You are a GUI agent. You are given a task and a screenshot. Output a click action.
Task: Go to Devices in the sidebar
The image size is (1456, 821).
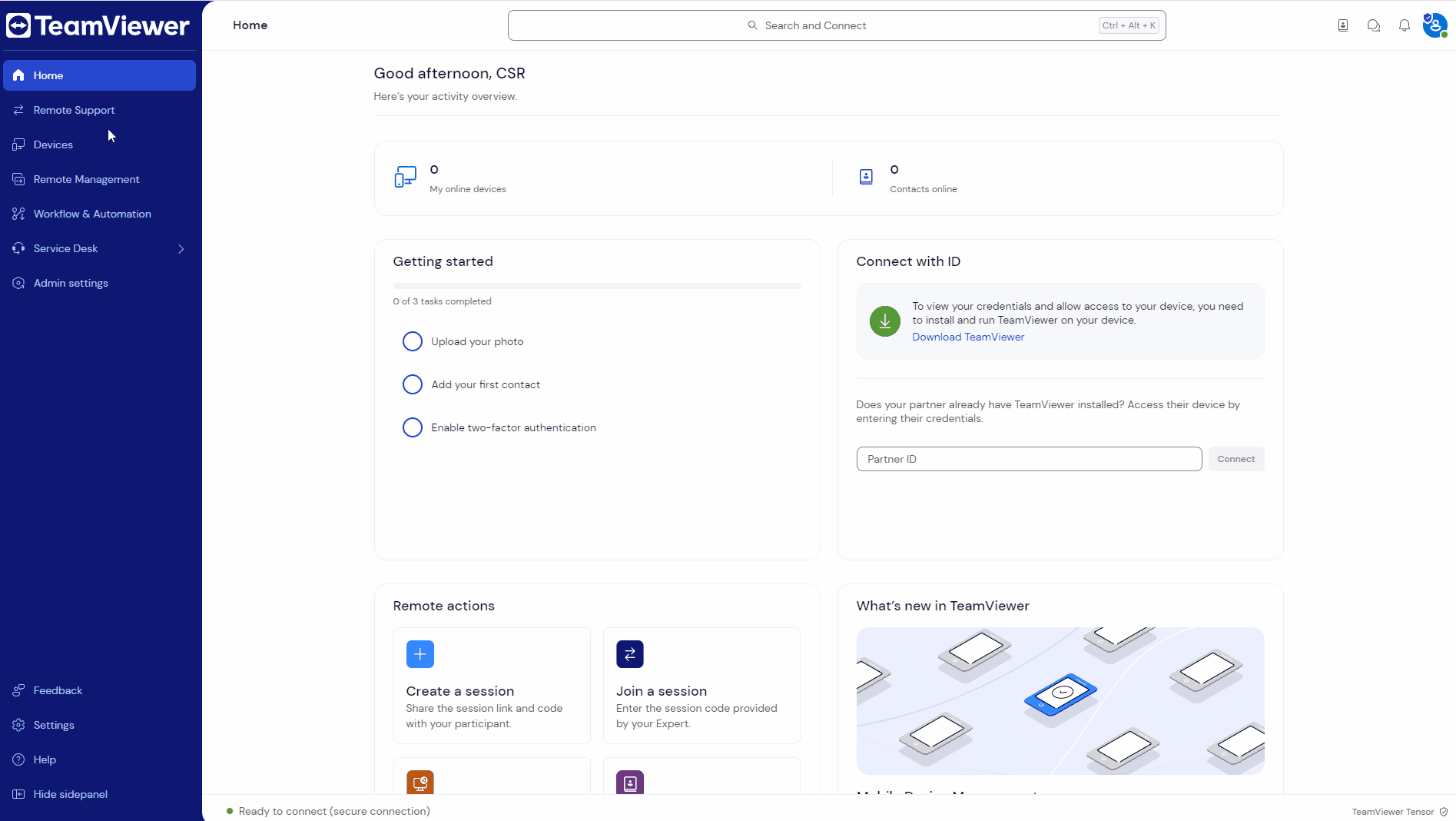(99, 145)
